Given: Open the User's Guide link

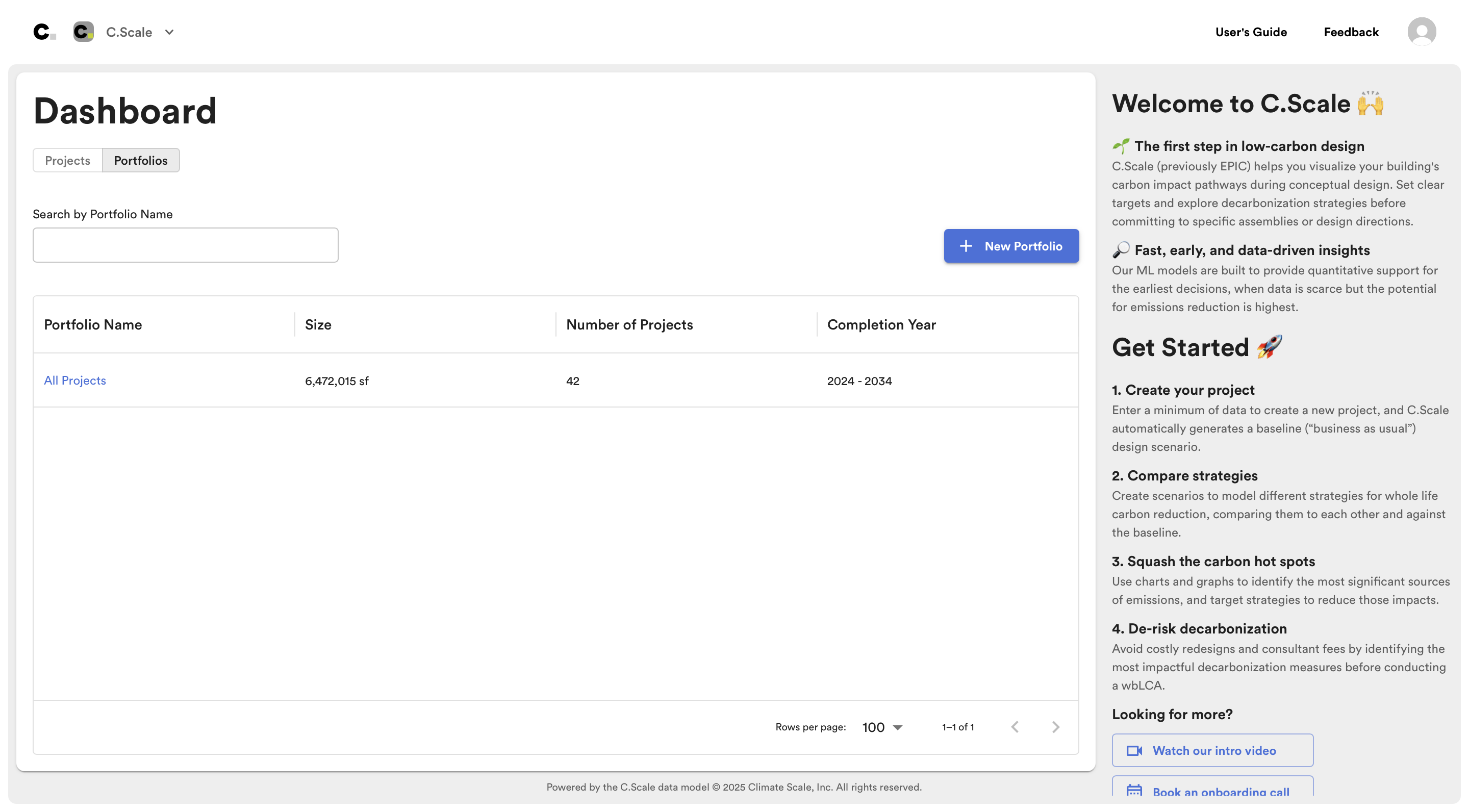Looking at the screenshot, I should tap(1251, 32).
